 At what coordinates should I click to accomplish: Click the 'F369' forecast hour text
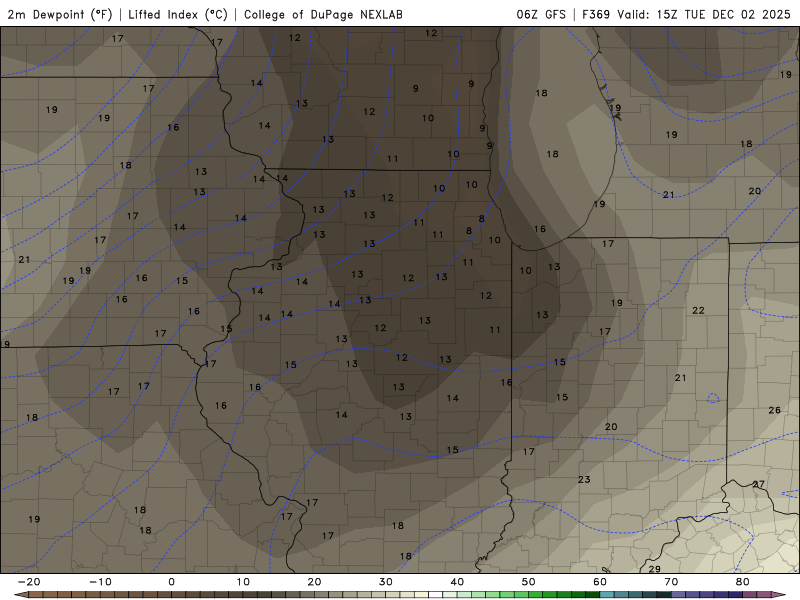tap(596, 14)
